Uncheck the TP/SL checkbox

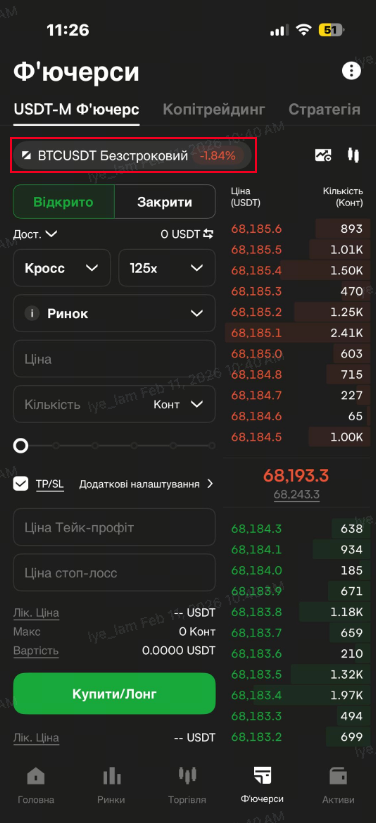tap(20, 483)
